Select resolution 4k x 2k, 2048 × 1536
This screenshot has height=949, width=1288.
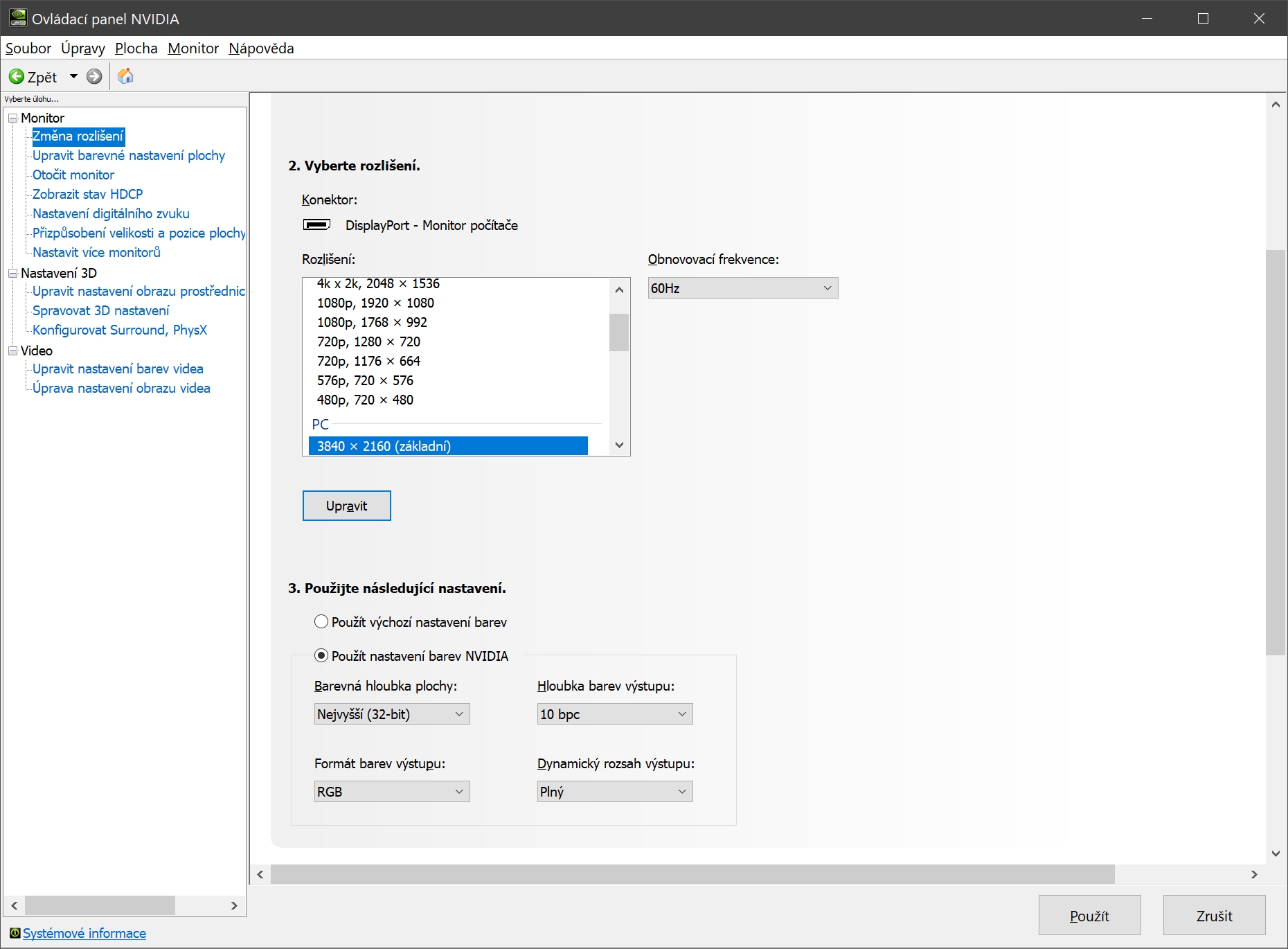coord(378,283)
